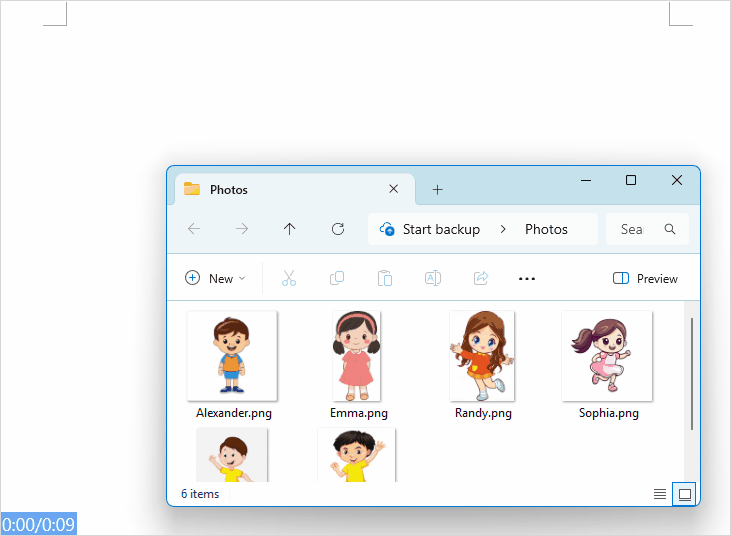
Task: Click the Cut scissors icon
Action: [x=289, y=278]
